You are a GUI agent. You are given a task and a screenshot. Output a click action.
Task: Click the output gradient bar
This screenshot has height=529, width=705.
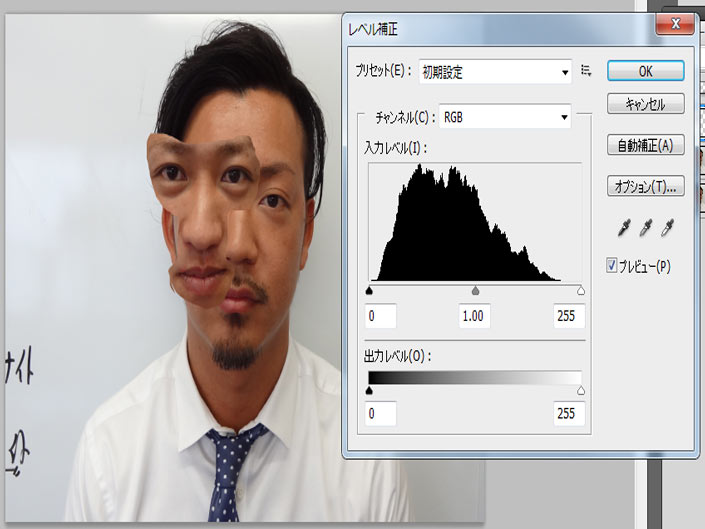click(475, 378)
